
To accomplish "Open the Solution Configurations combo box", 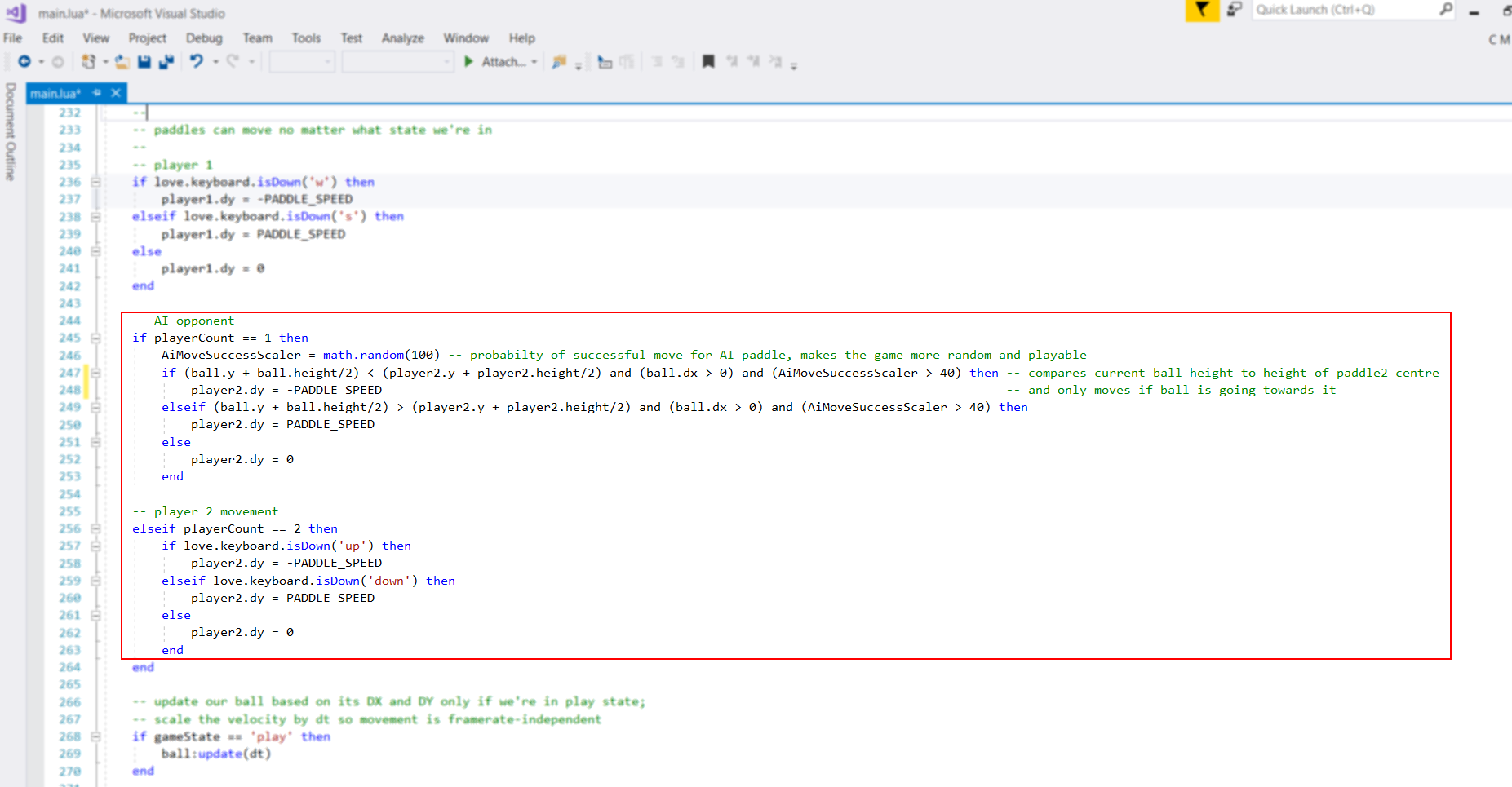I will 302,62.
